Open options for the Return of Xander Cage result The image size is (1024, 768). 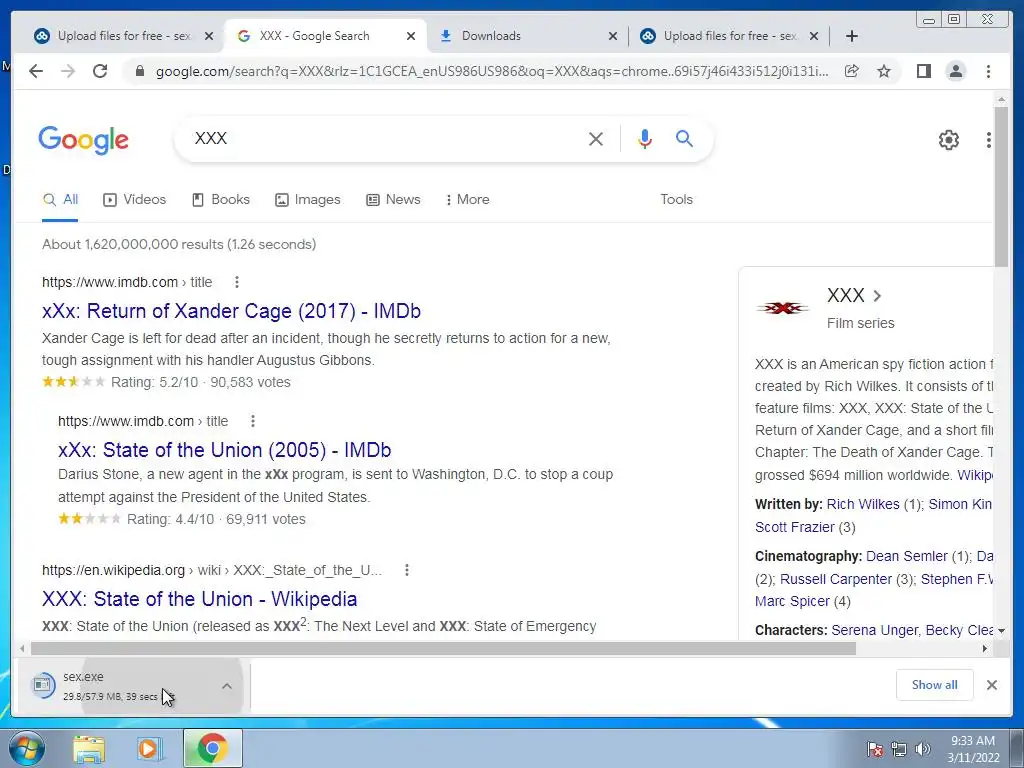(x=236, y=282)
